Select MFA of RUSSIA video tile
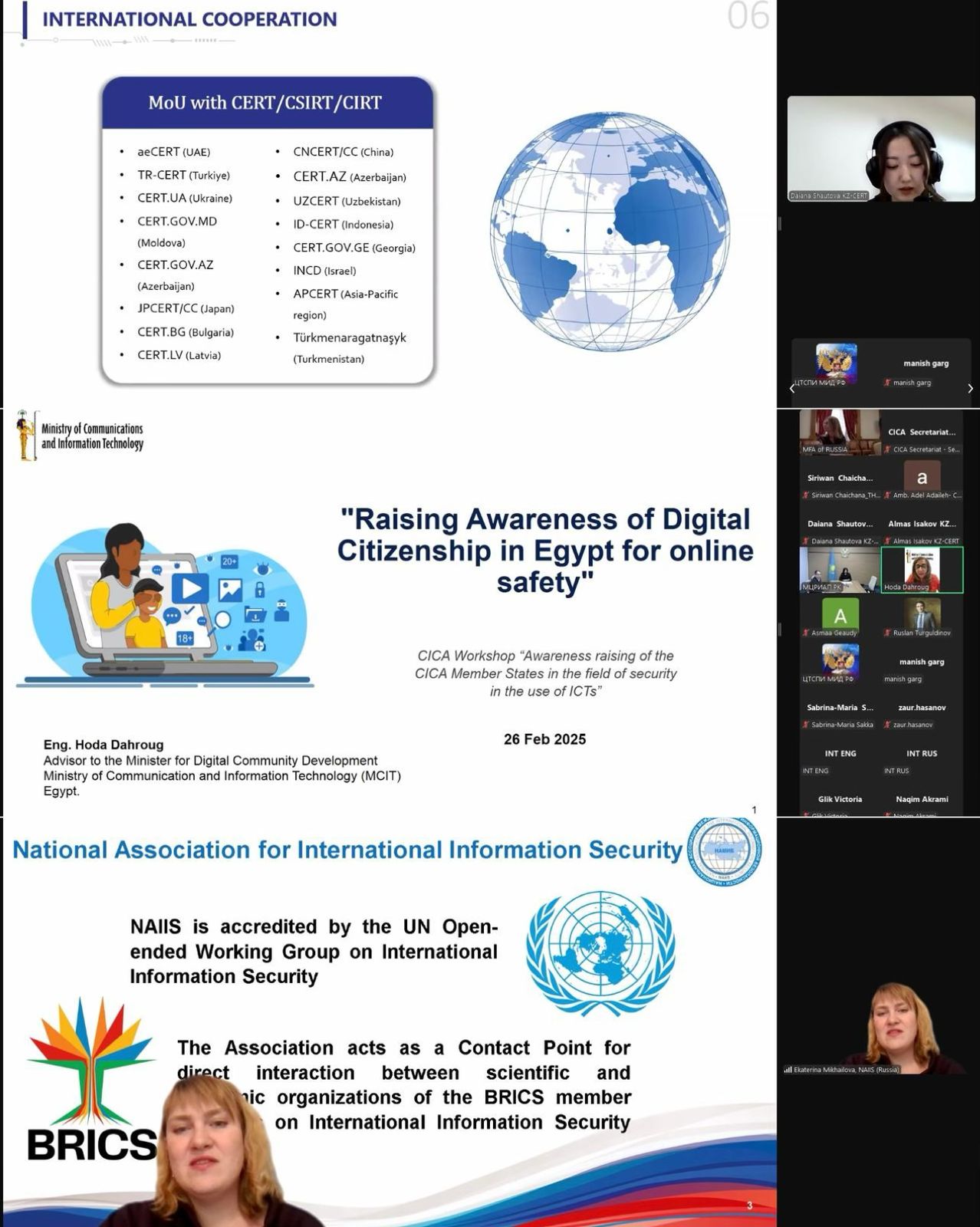 point(840,432)
